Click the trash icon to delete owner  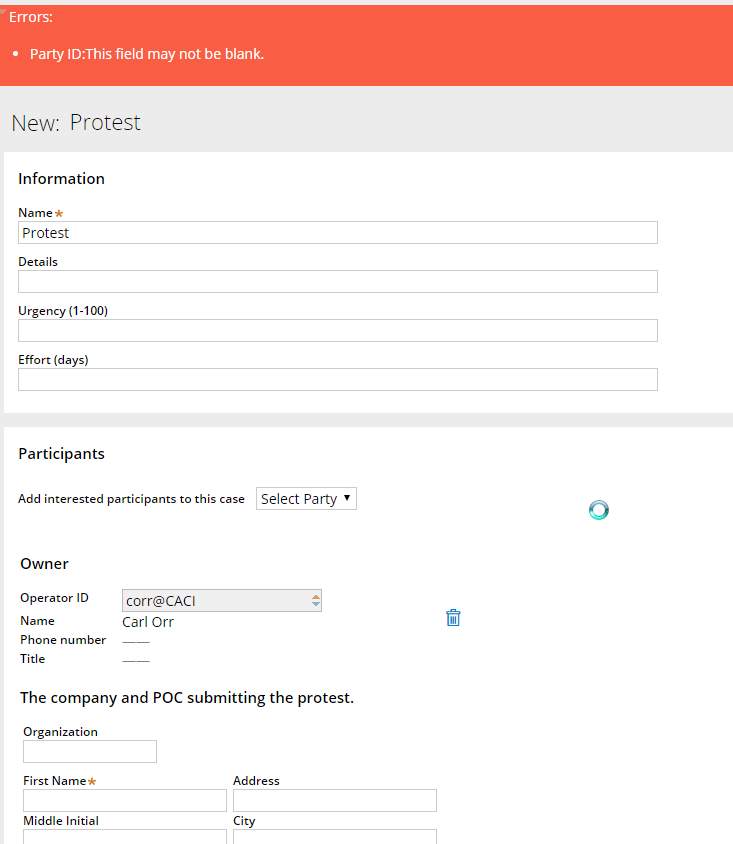(x=453, y=618)
